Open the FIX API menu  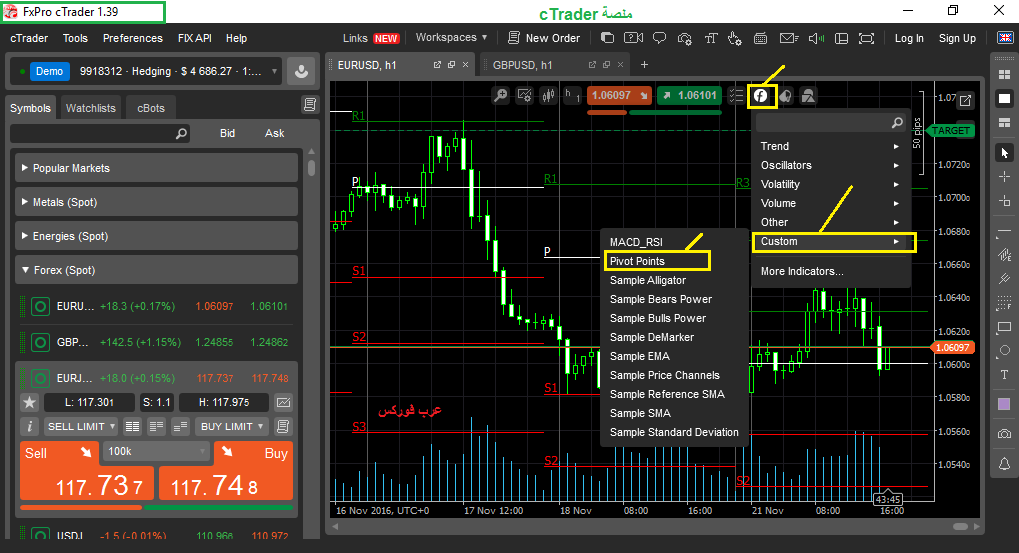[x=195, y=38]
